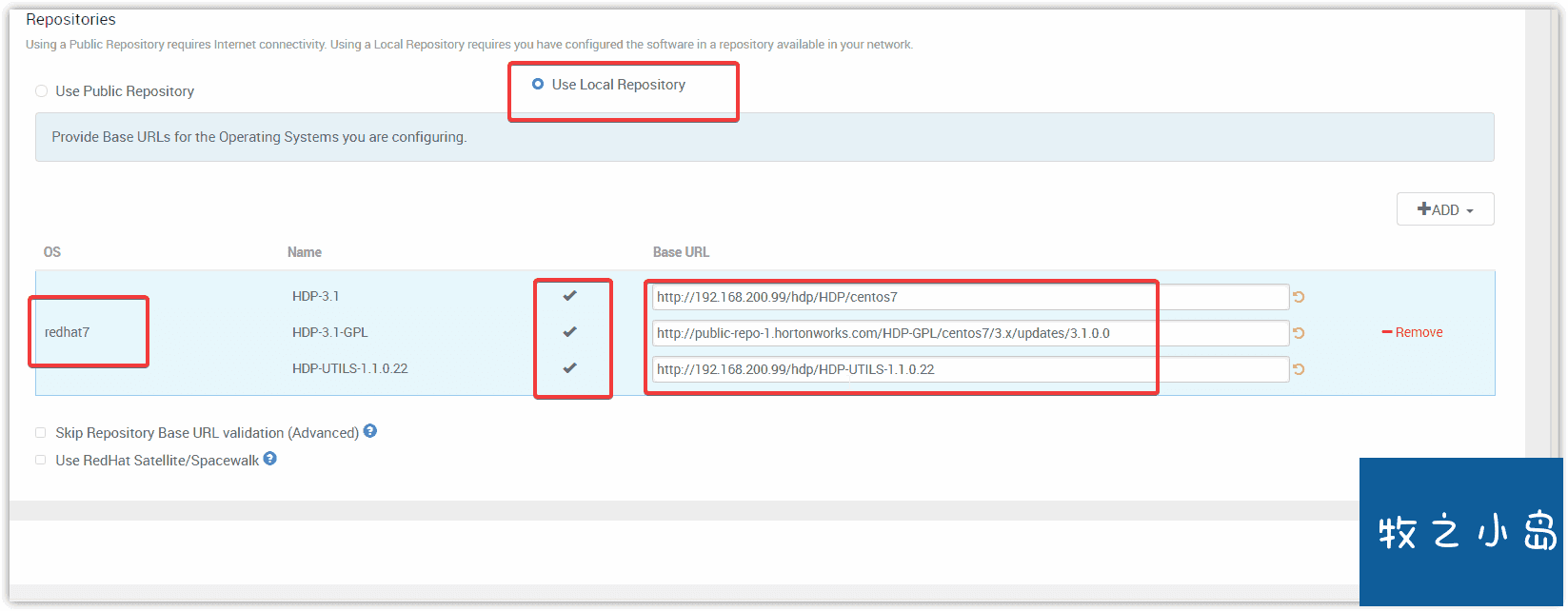Click the HDP-UTILS-1.1.0.22 repository name
1568x611 pixels.
click(349, 368)
